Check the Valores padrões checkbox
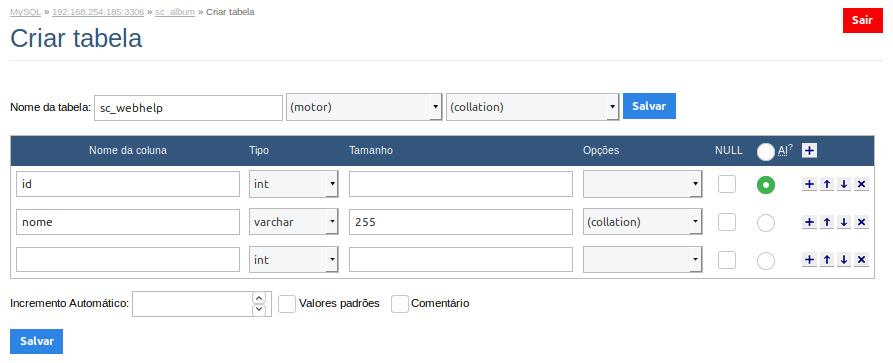Image resolution: width=893 pixels, height=363 pixels. tap(287, 304)
